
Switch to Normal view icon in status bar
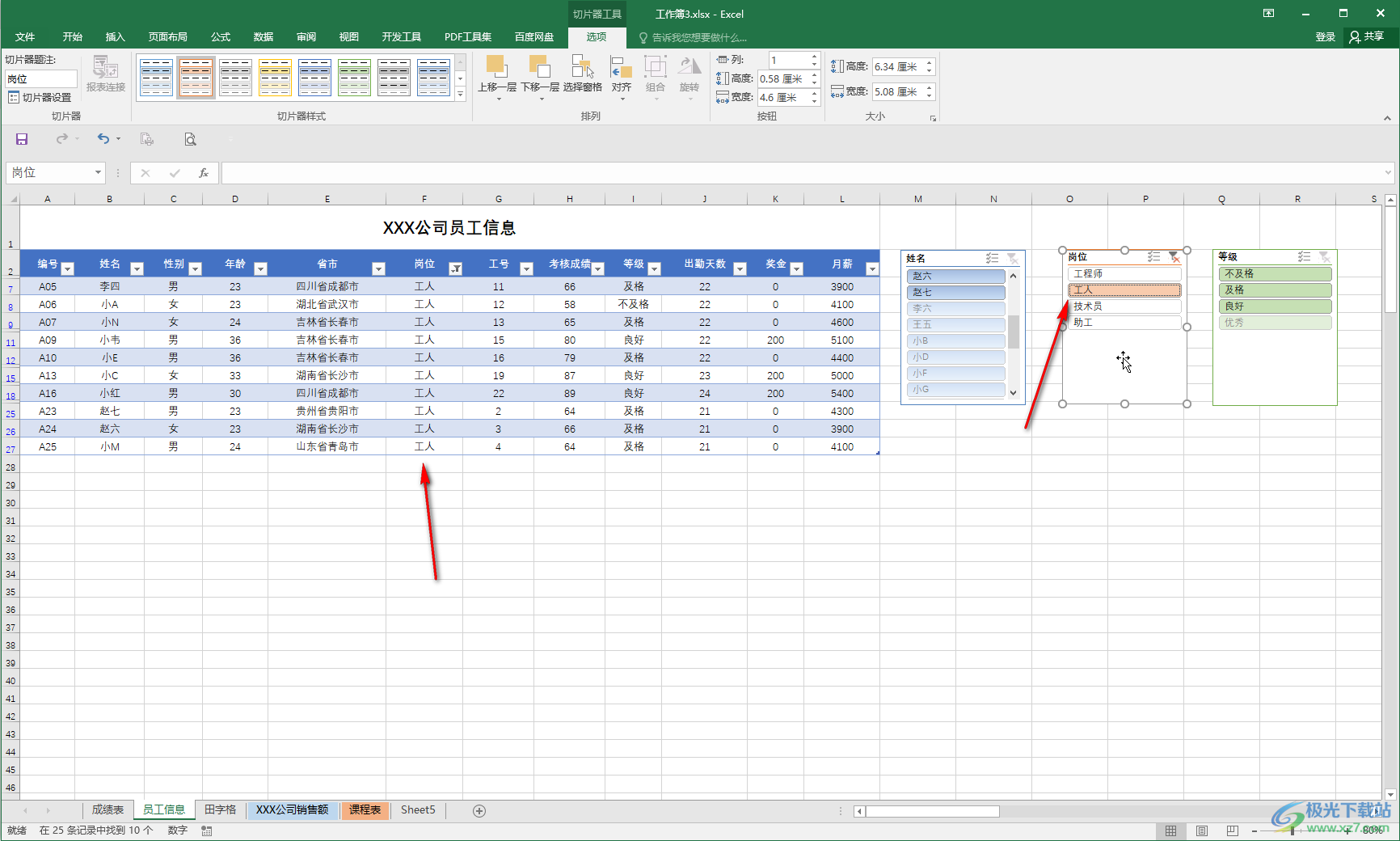tap(1170, 830)
